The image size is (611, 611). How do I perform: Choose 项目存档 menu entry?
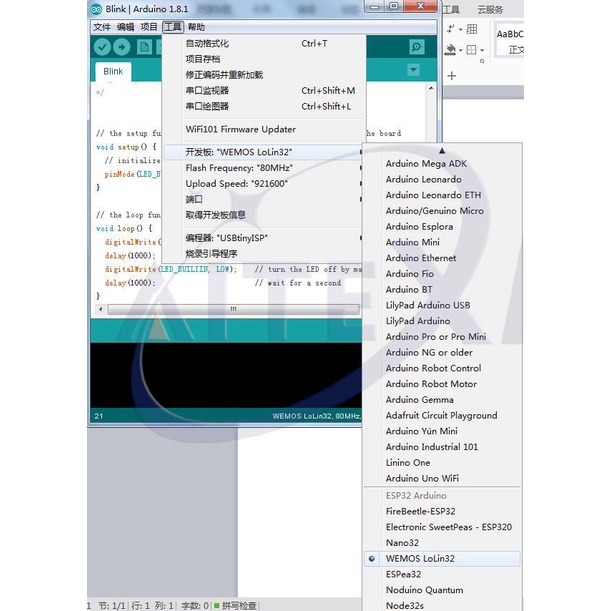pos(264,59)
